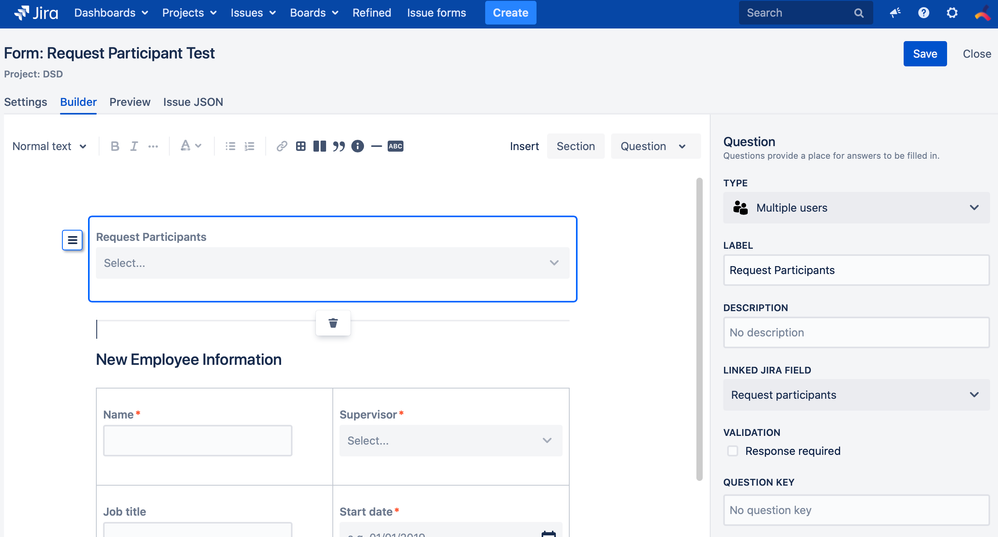This screenshot has width=998, height=537.
Task: Open the Supervisor select dropdown
Action: (451, 440)
